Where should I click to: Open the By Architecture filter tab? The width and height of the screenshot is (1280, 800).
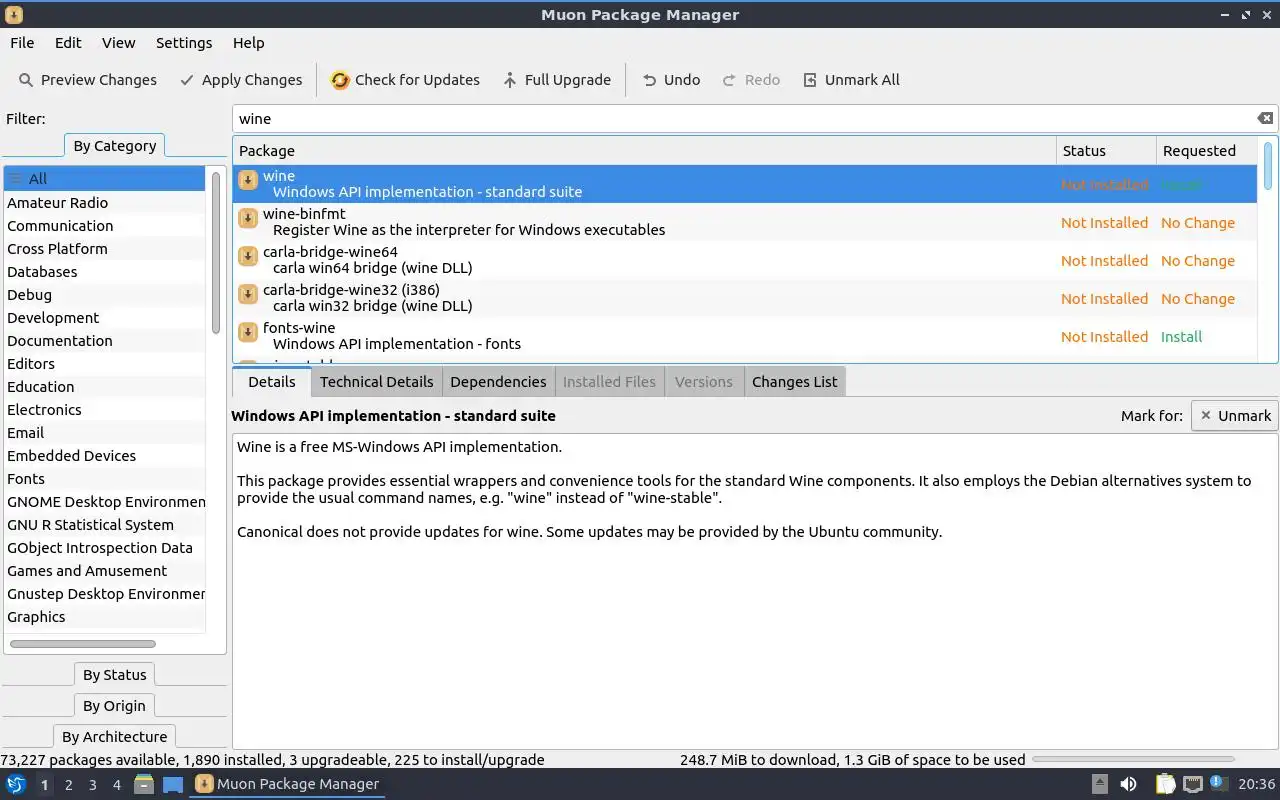115,737
